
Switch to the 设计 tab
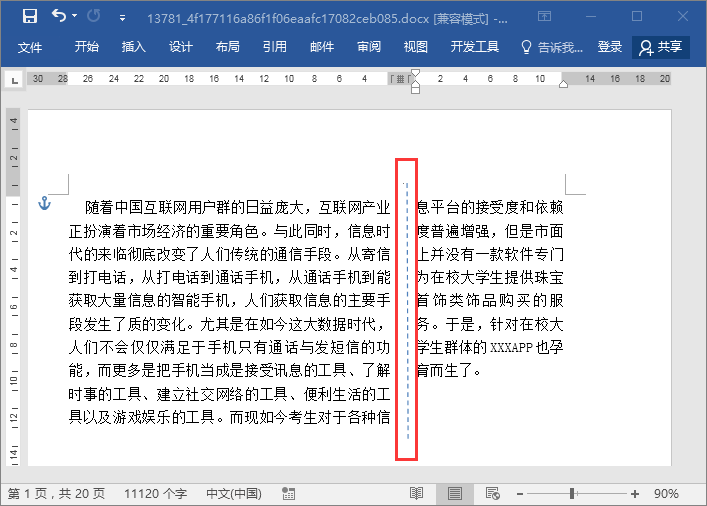tap(180, 47)
